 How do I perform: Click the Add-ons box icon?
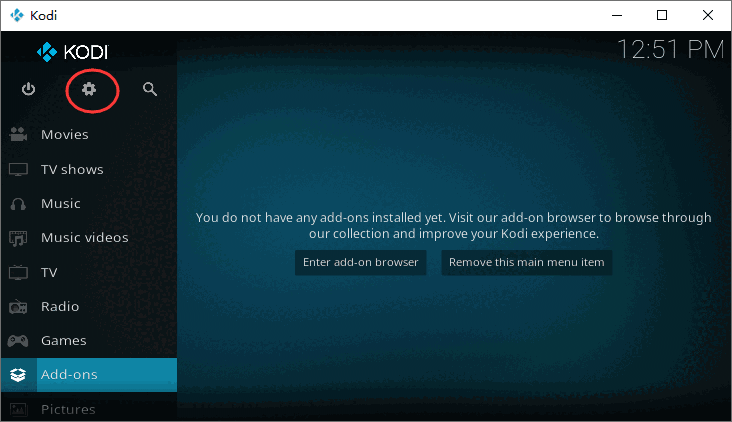click(18, 375)
